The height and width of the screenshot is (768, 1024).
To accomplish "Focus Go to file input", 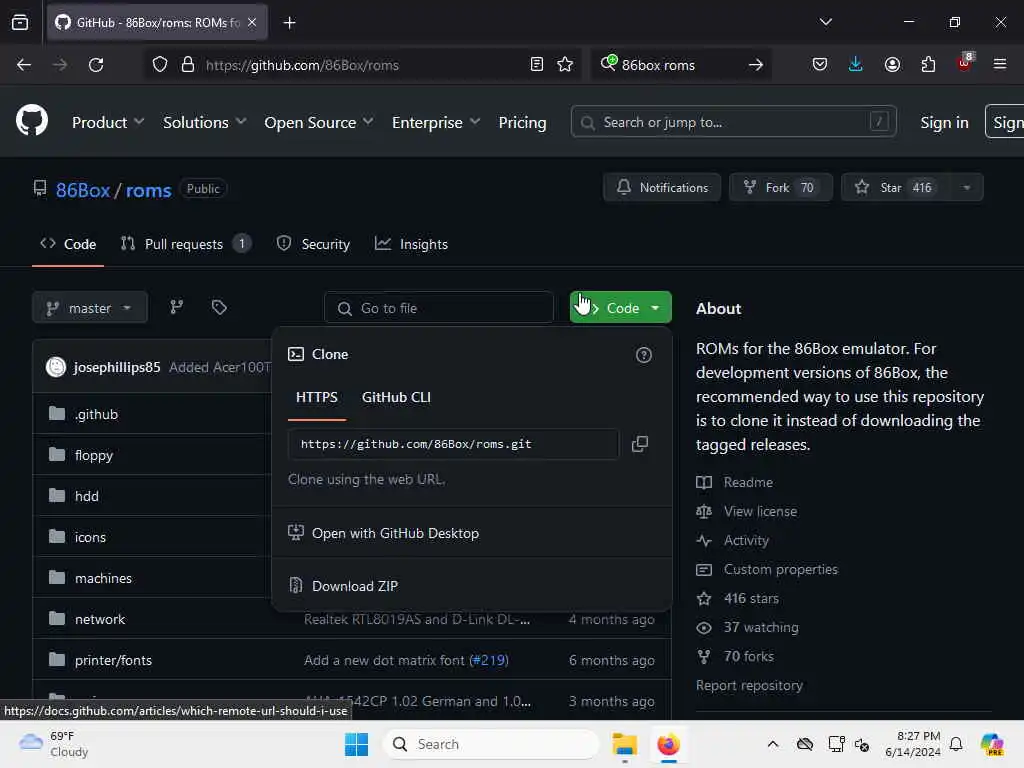I will point(438,308).
